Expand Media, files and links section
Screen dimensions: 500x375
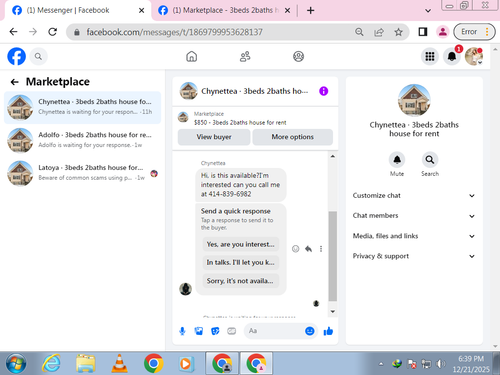pos(414,236)
